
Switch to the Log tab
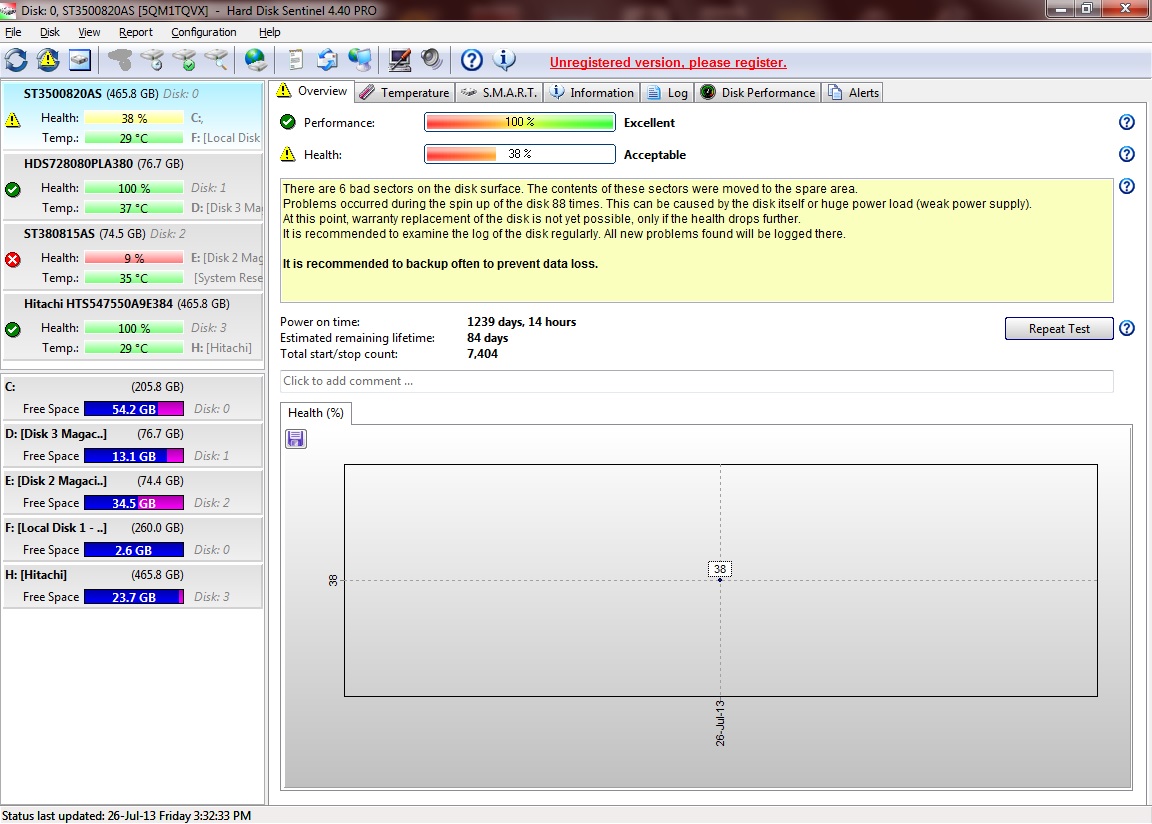click(x=667, y=93)
